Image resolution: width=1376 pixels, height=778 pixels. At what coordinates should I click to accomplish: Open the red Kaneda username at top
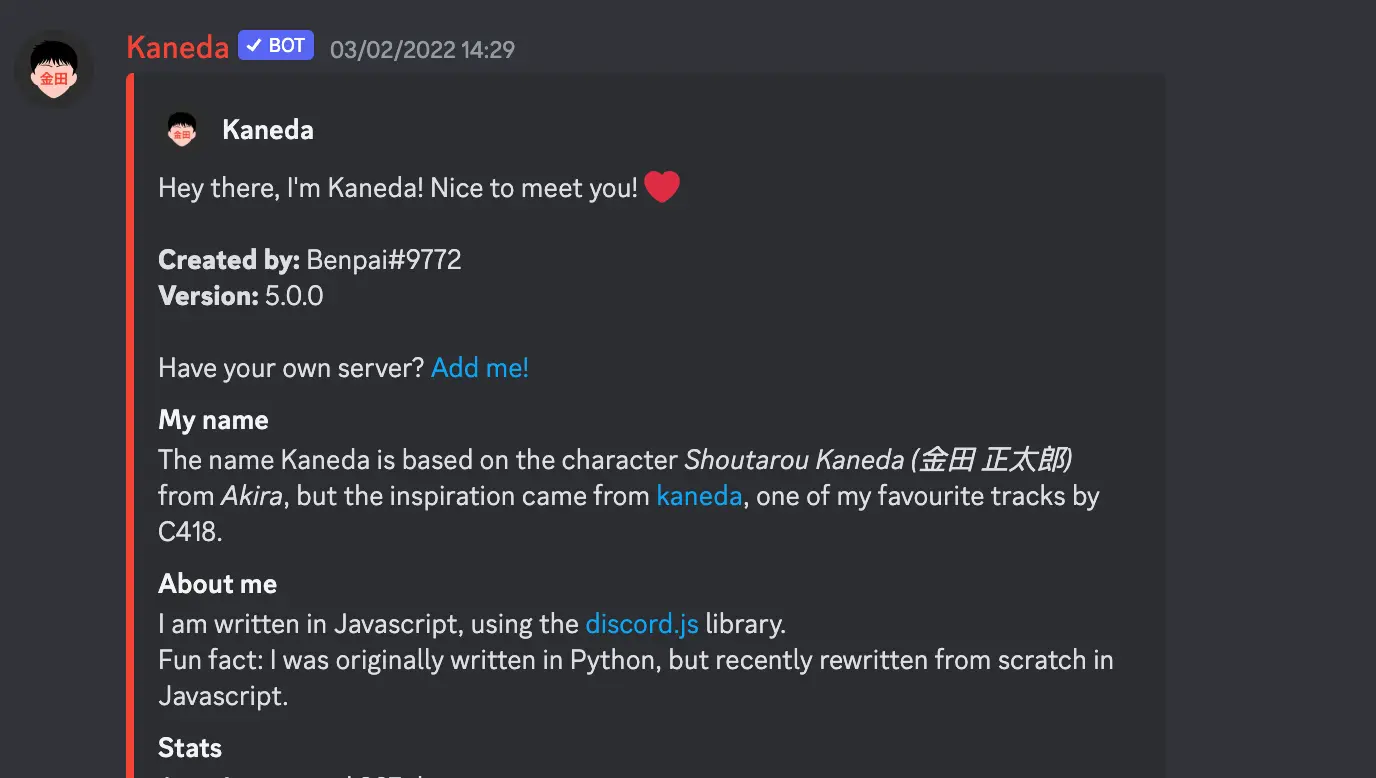tap(178, 47)
